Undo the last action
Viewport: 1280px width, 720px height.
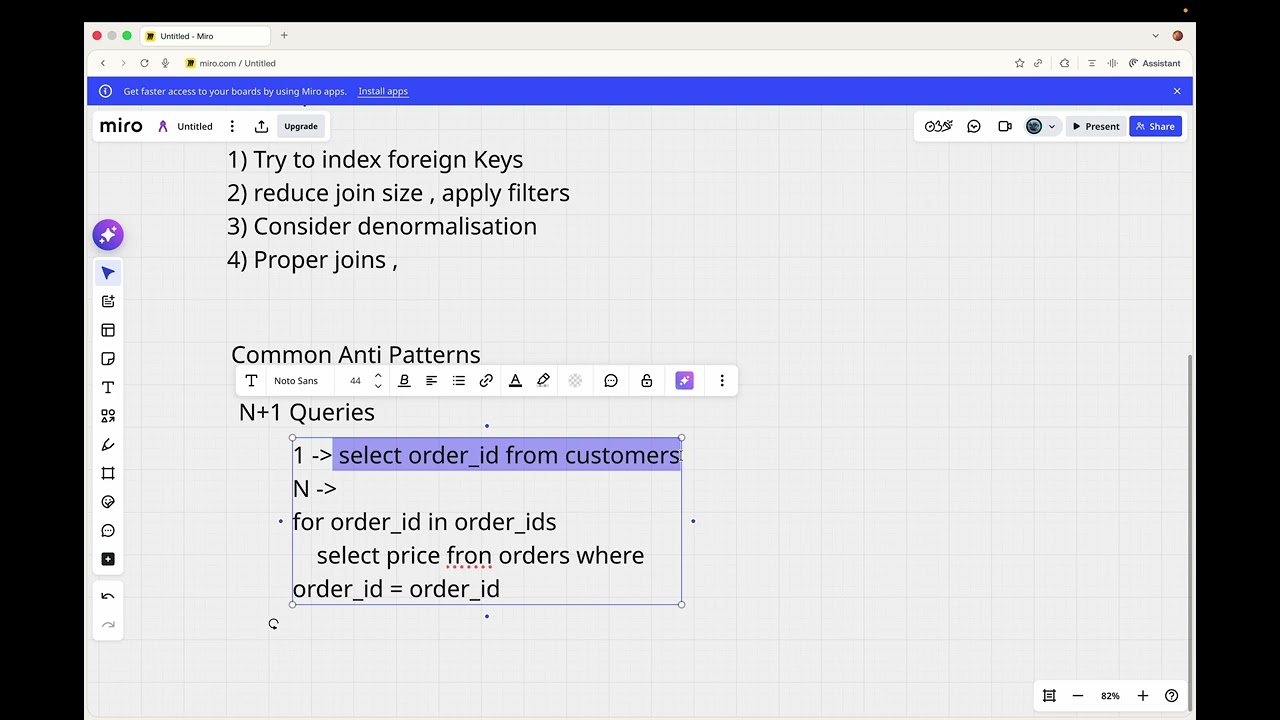pyautogui.click(x=108, y=597)
